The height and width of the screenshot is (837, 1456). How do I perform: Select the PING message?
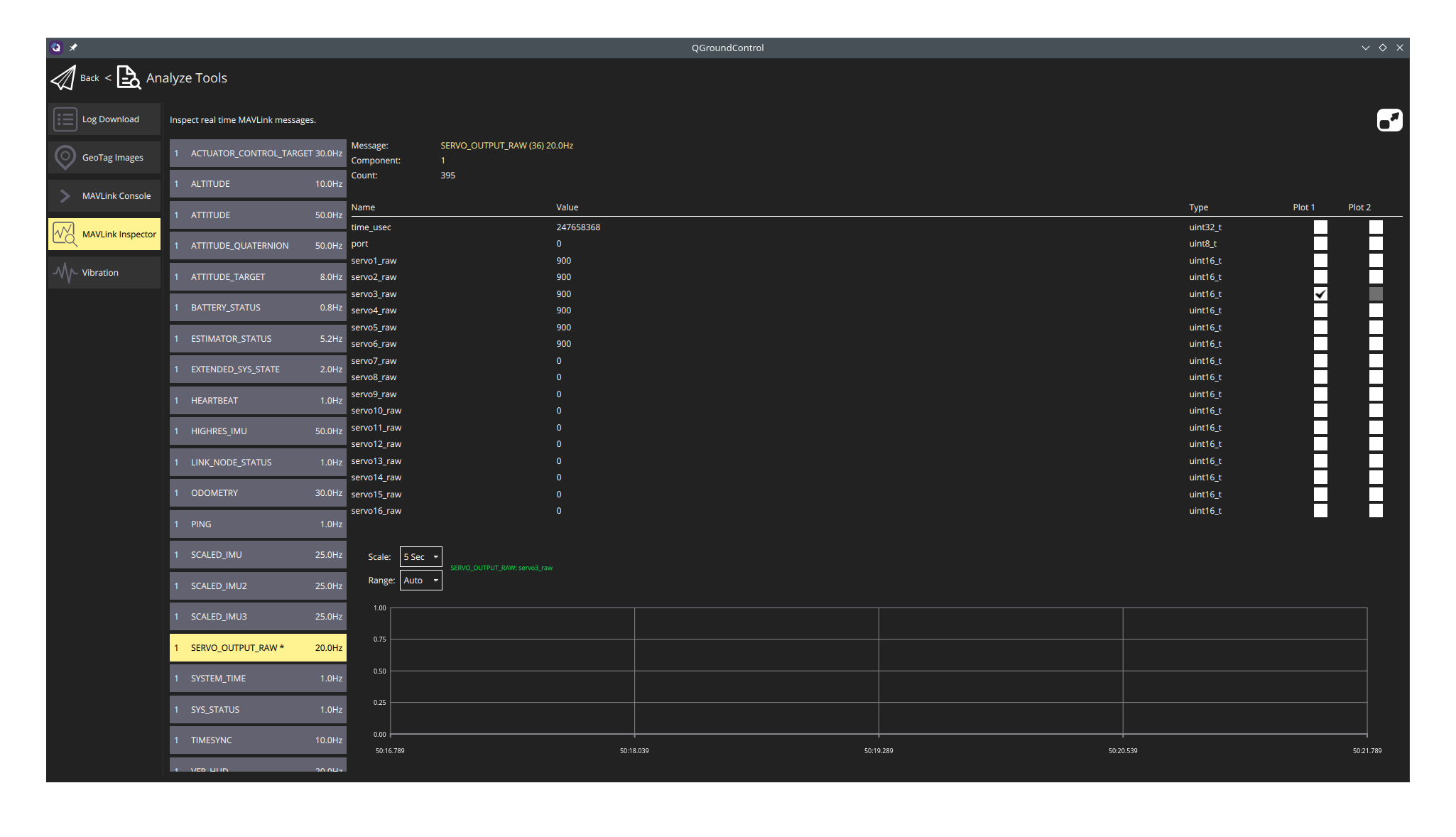(x=258, y=524)
